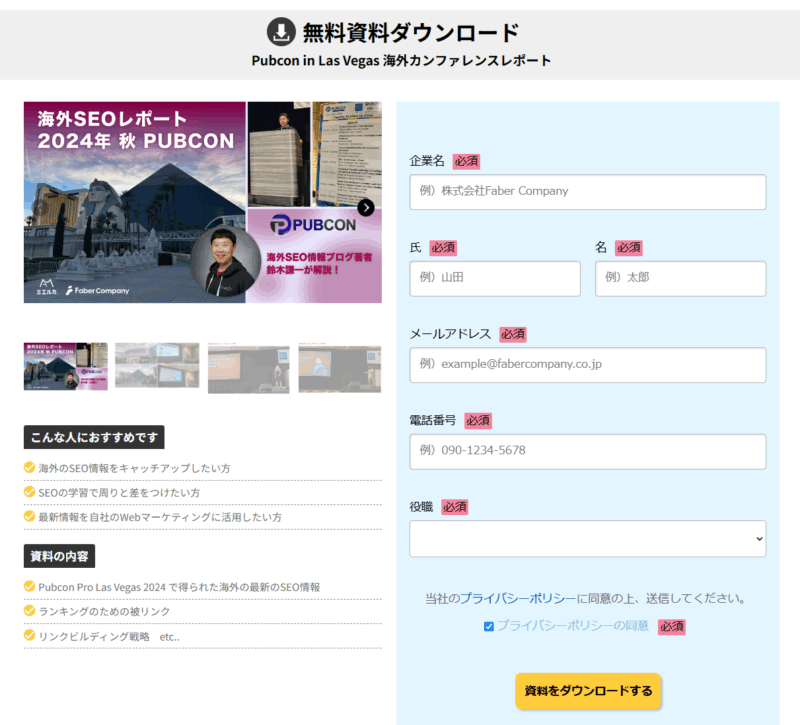The image size is (800, 725).
Task: Click the 必須 badge next to メールアドレス
Action: (513, 334)
